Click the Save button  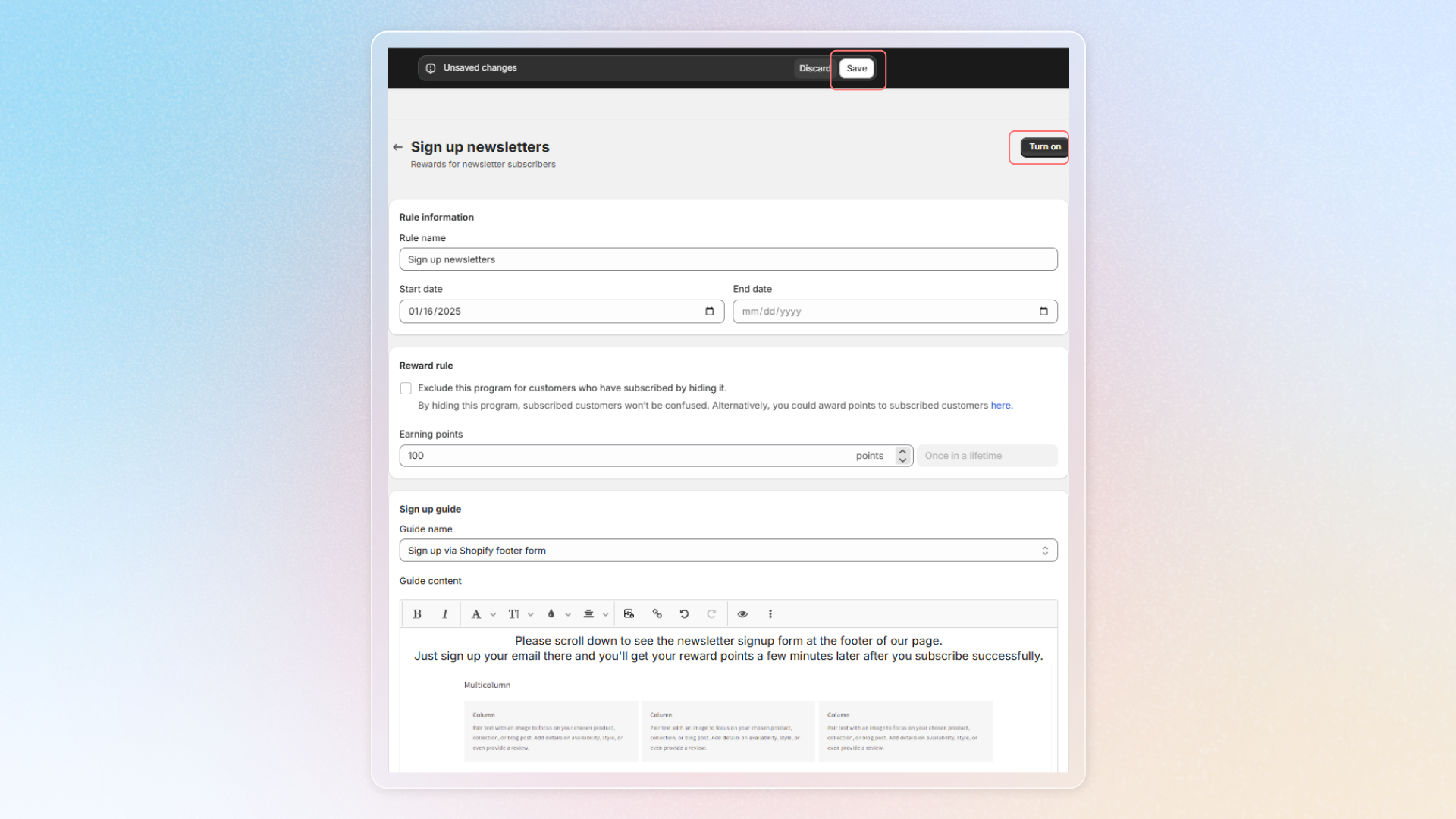pyautogui.click(x=856, y=68)
